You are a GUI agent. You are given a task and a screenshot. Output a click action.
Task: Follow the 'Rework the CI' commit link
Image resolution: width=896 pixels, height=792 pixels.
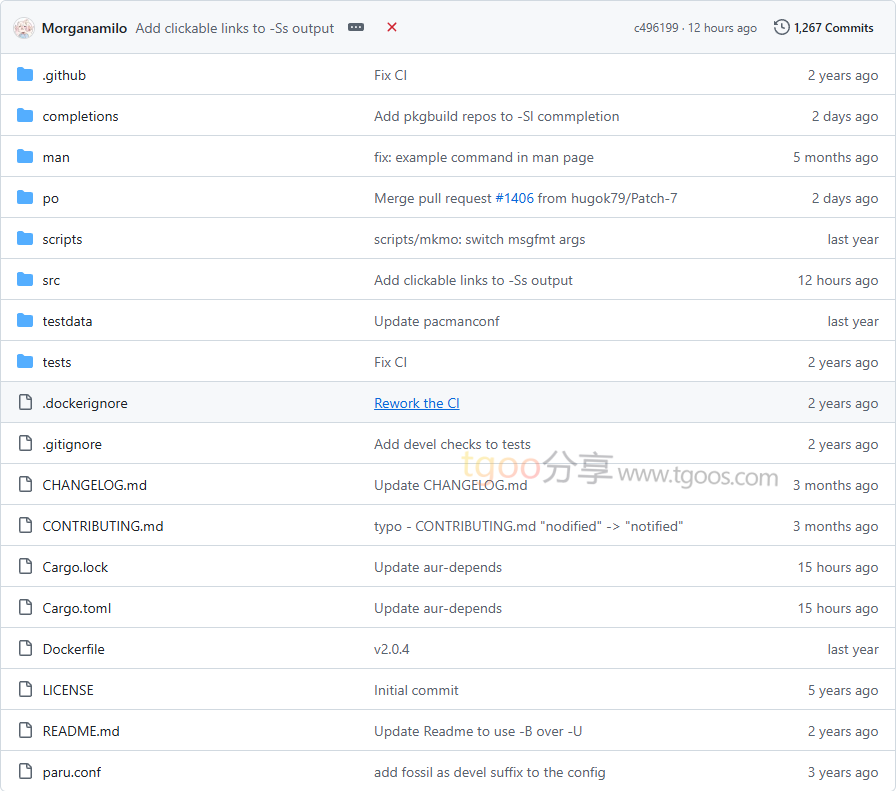[x=417, y=403]
